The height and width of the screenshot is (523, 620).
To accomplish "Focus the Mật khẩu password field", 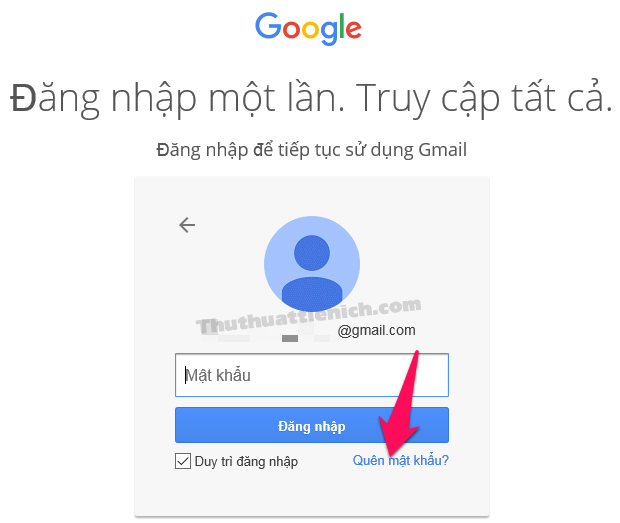I will 312,375.
